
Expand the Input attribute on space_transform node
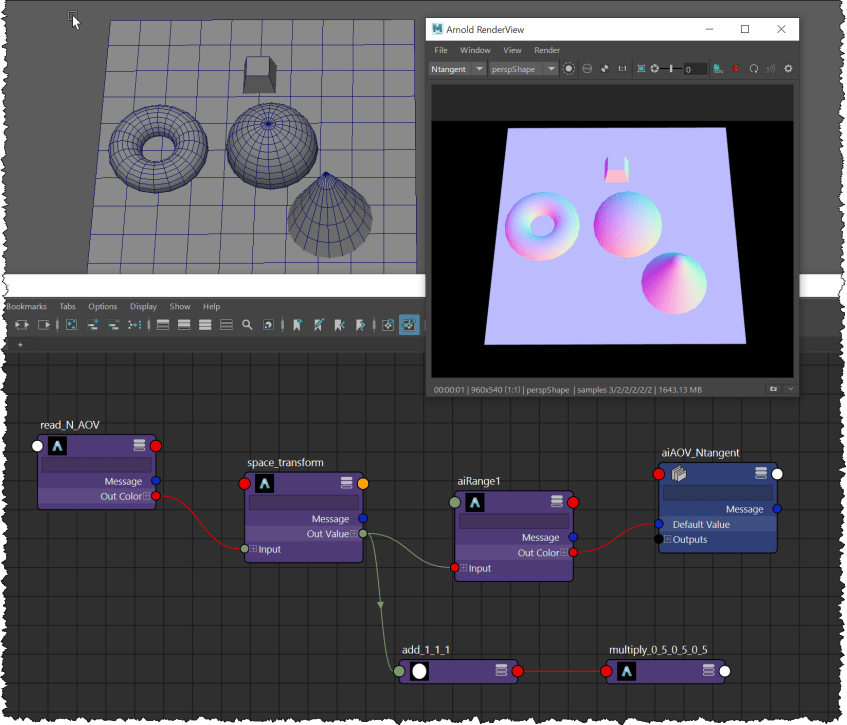[x=254, y=549]
